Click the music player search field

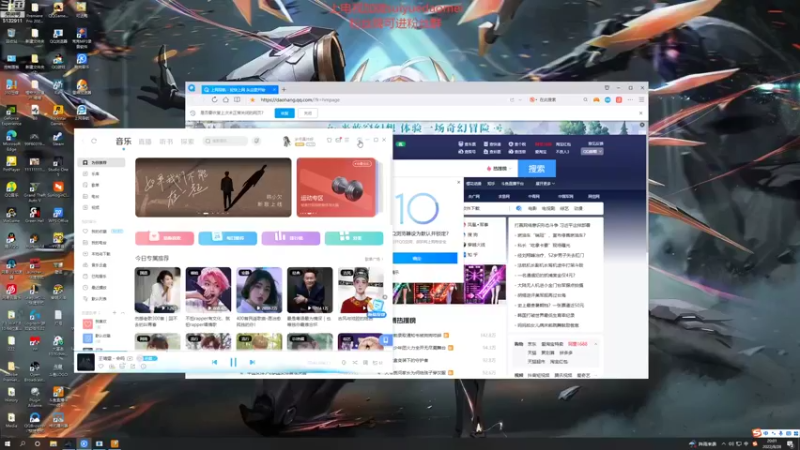[x=225, y=141]
